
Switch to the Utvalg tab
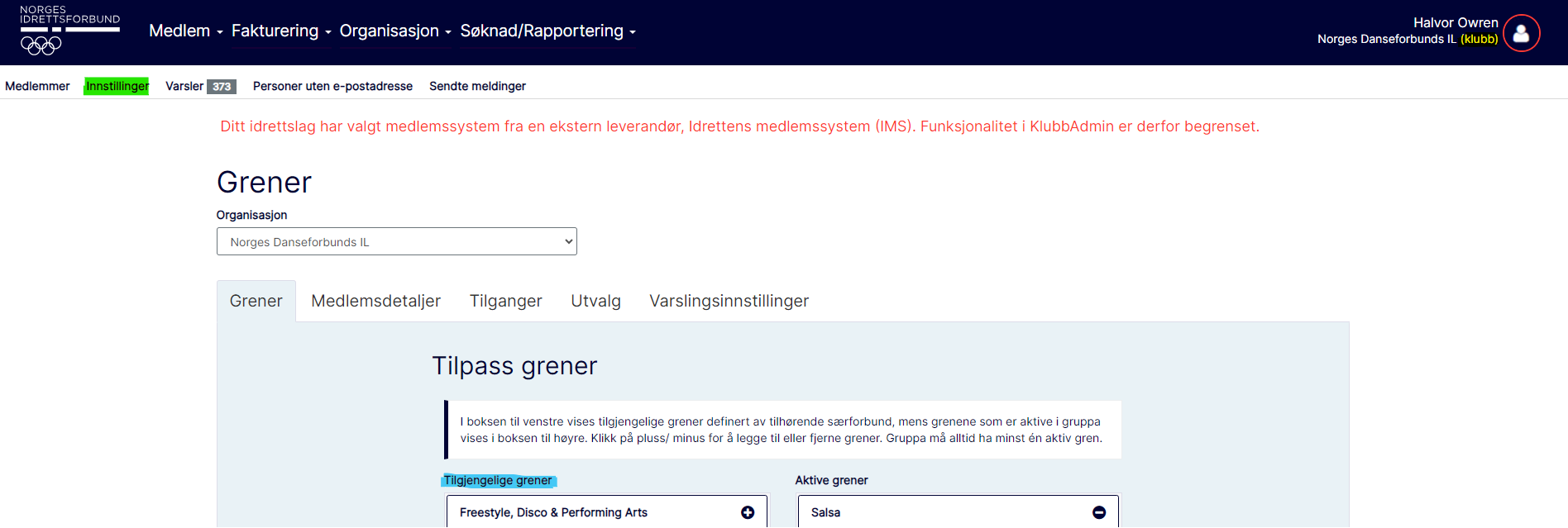[596, 301]
